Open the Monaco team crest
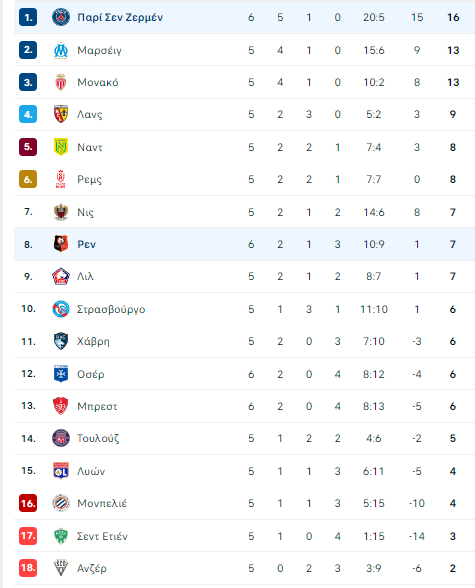Screen dimensions: 475x588 click(61, 82)
